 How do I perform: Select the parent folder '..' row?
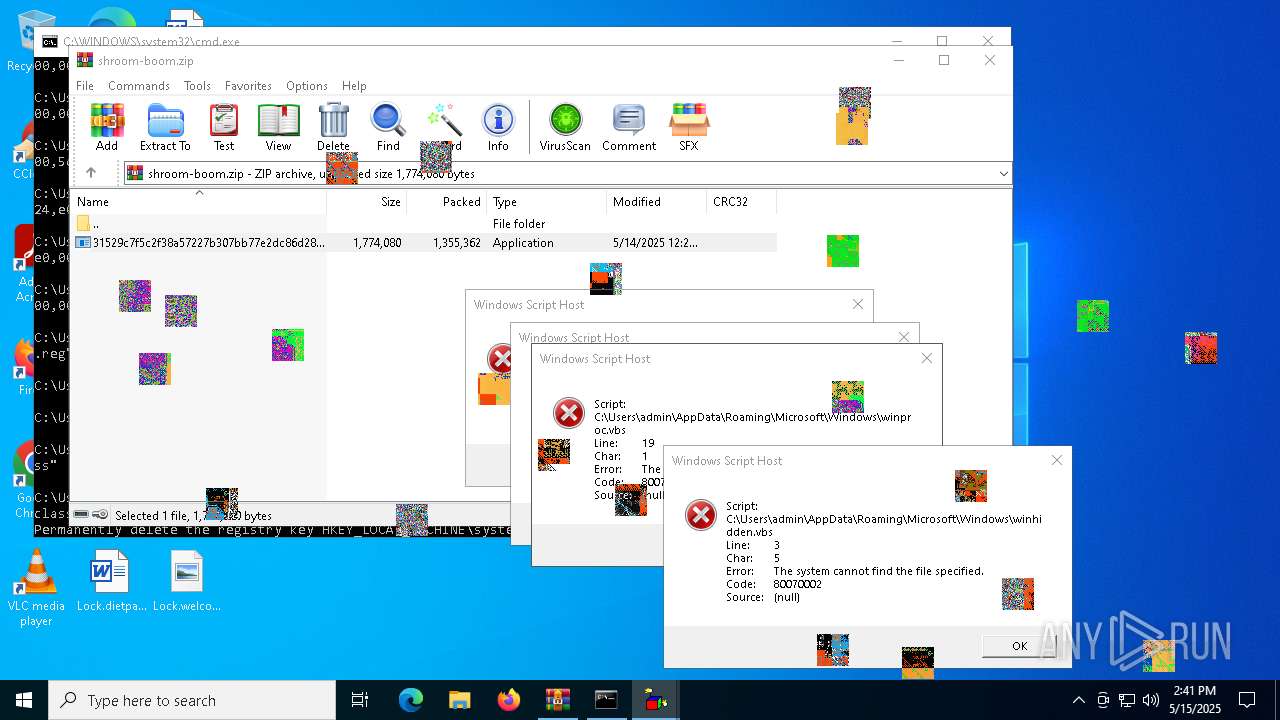pyautogui.click(x=424, y=224)
